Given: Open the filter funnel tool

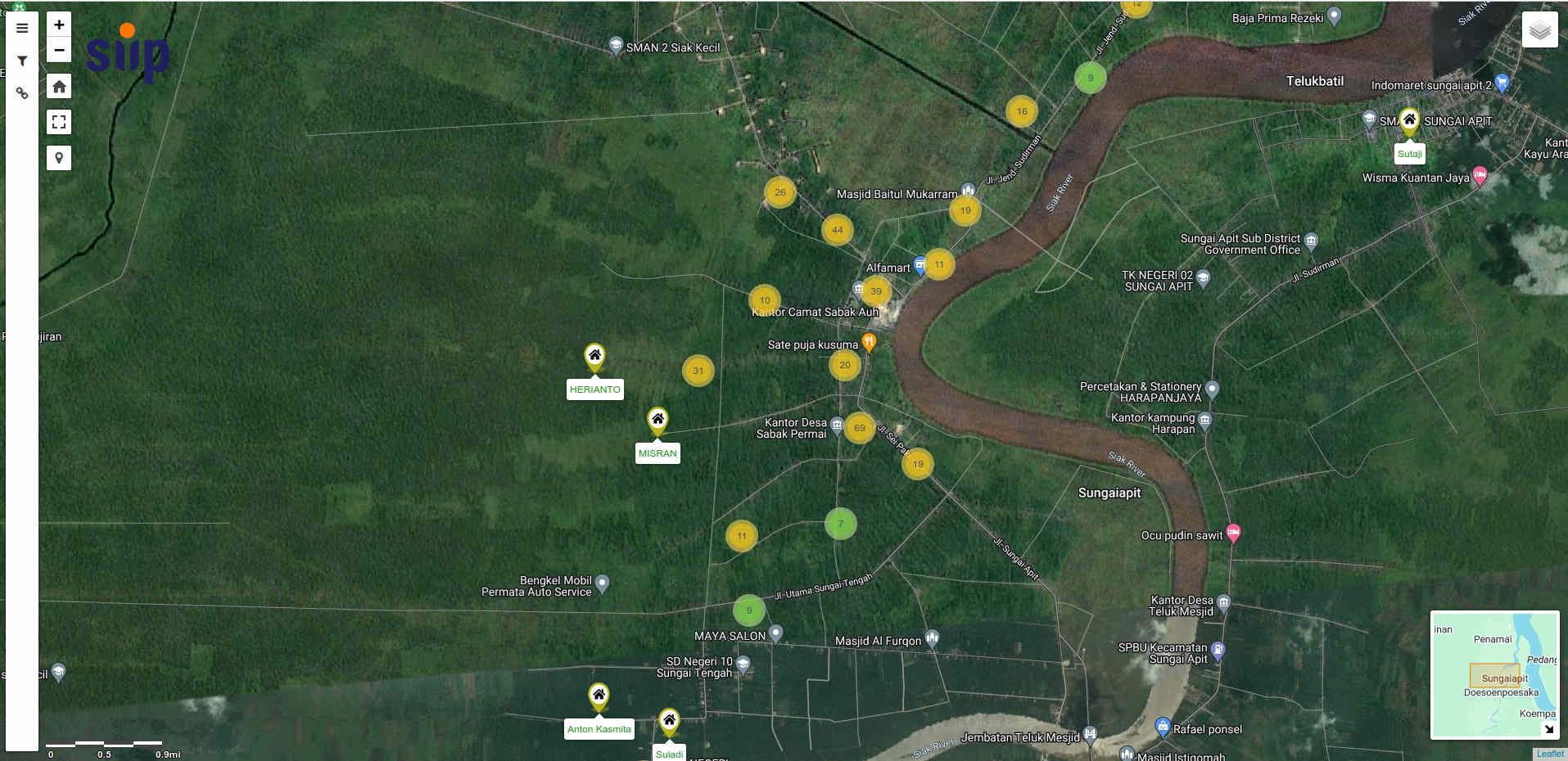Looking at the screenshot, I should pyautogui.click(x=22, y=61).
